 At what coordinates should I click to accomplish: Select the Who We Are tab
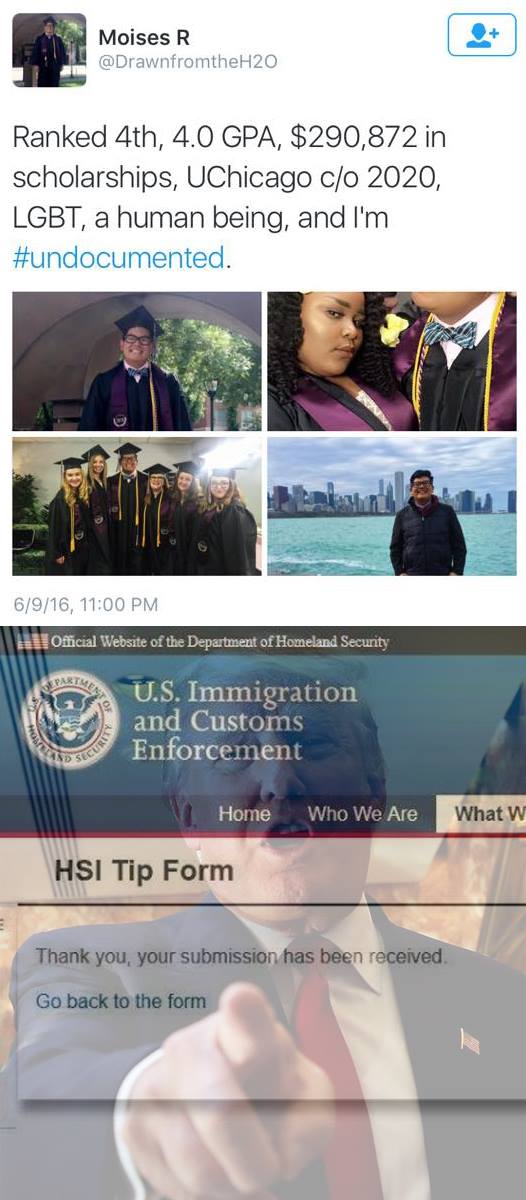coord(362,814)
